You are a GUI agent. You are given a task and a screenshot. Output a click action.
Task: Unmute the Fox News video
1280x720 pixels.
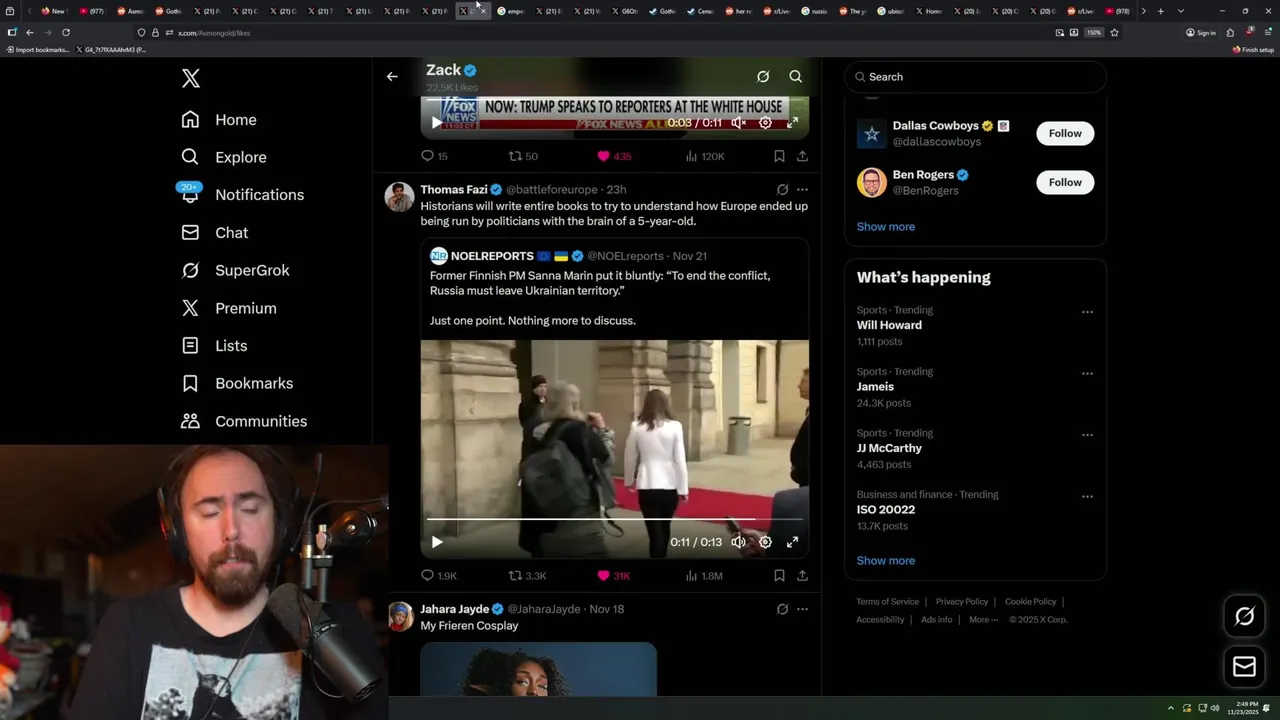(x=738, y=122)
